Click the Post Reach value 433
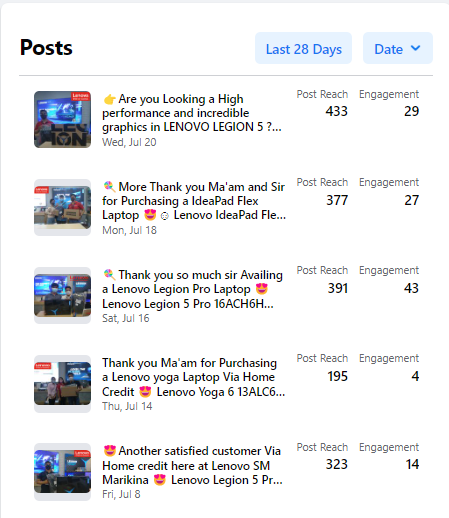 337,111
